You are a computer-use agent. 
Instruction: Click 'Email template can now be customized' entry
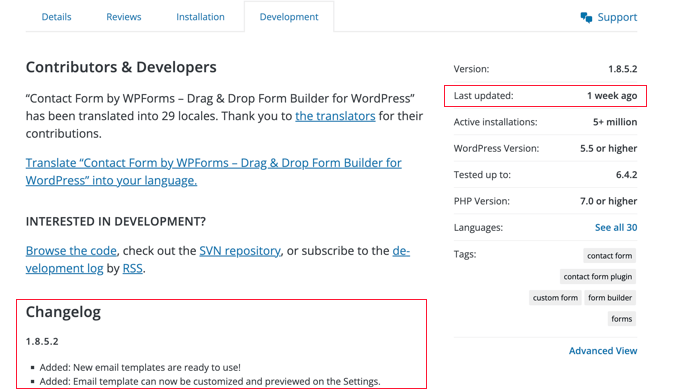click(x=210, y=382)
